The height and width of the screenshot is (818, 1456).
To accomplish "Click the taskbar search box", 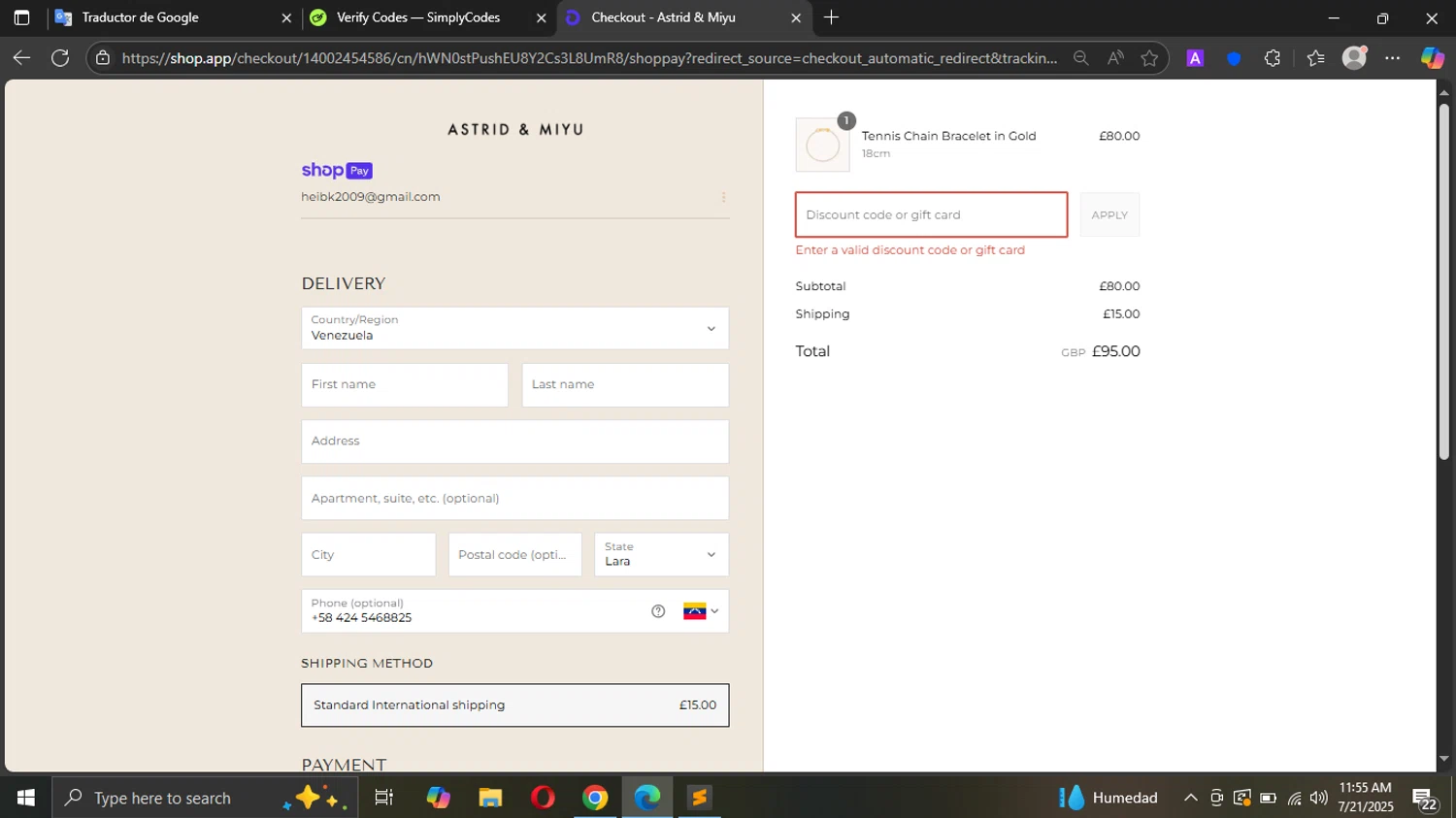I will pos(204,798).
